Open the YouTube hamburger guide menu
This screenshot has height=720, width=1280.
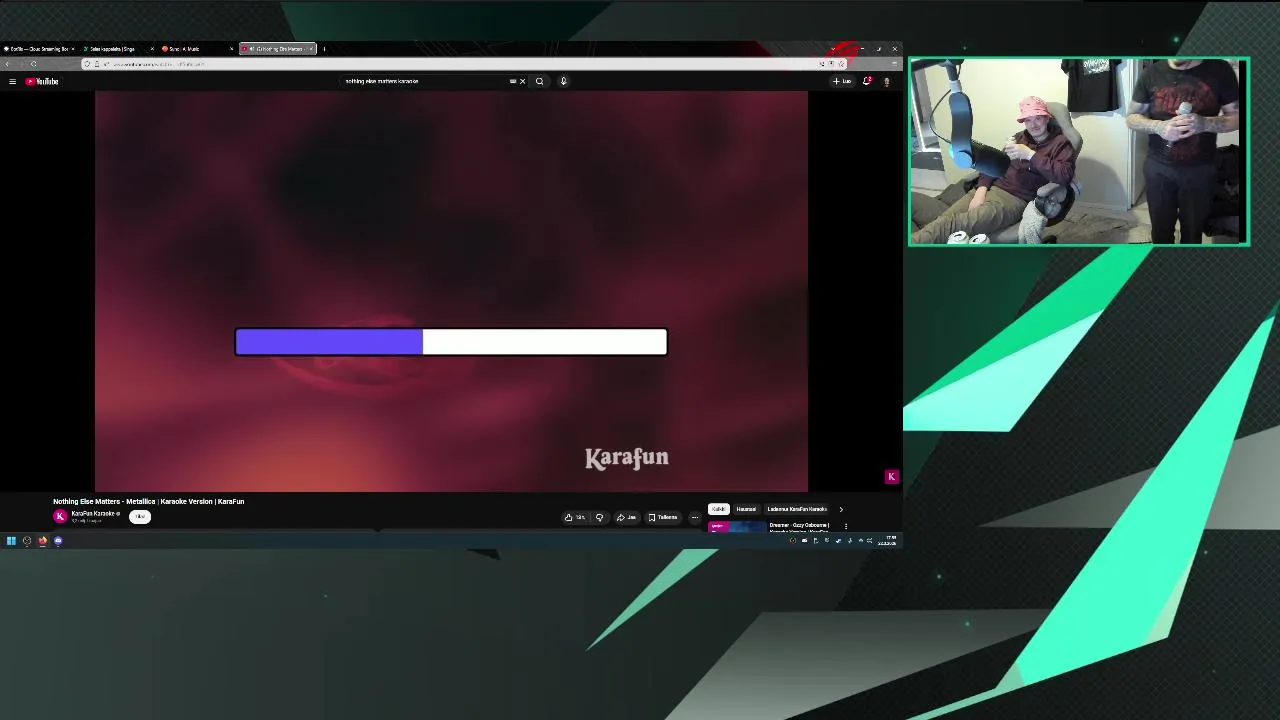(12, 81)
